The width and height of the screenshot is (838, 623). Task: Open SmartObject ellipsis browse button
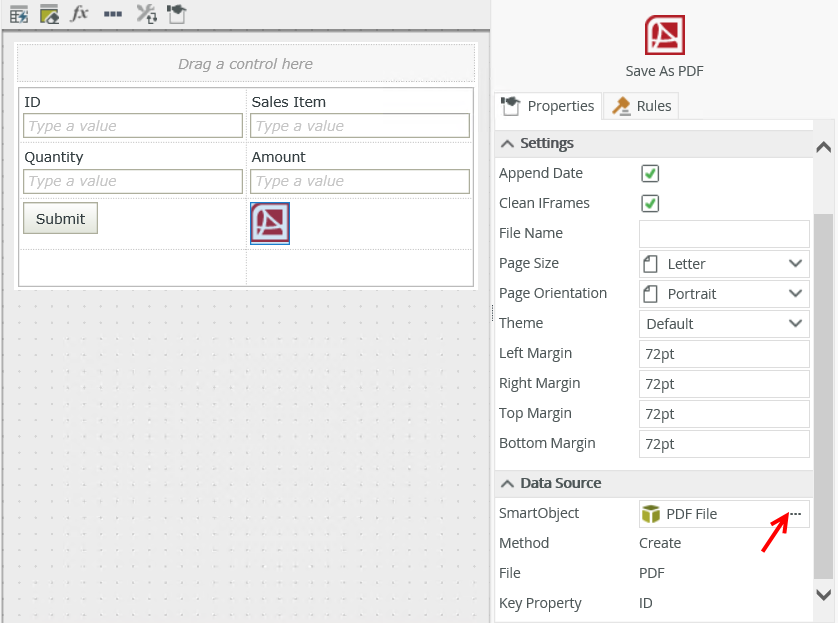[795, 514]
